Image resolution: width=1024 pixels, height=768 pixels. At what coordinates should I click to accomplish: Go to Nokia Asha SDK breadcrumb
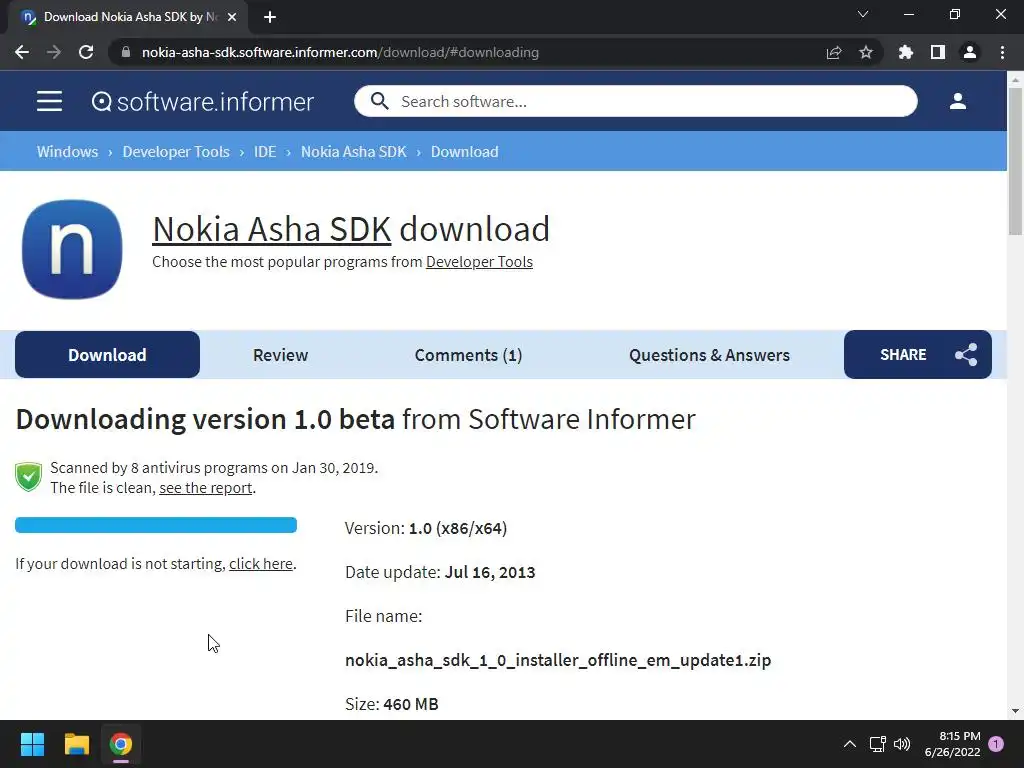click(x=353, y=152)
